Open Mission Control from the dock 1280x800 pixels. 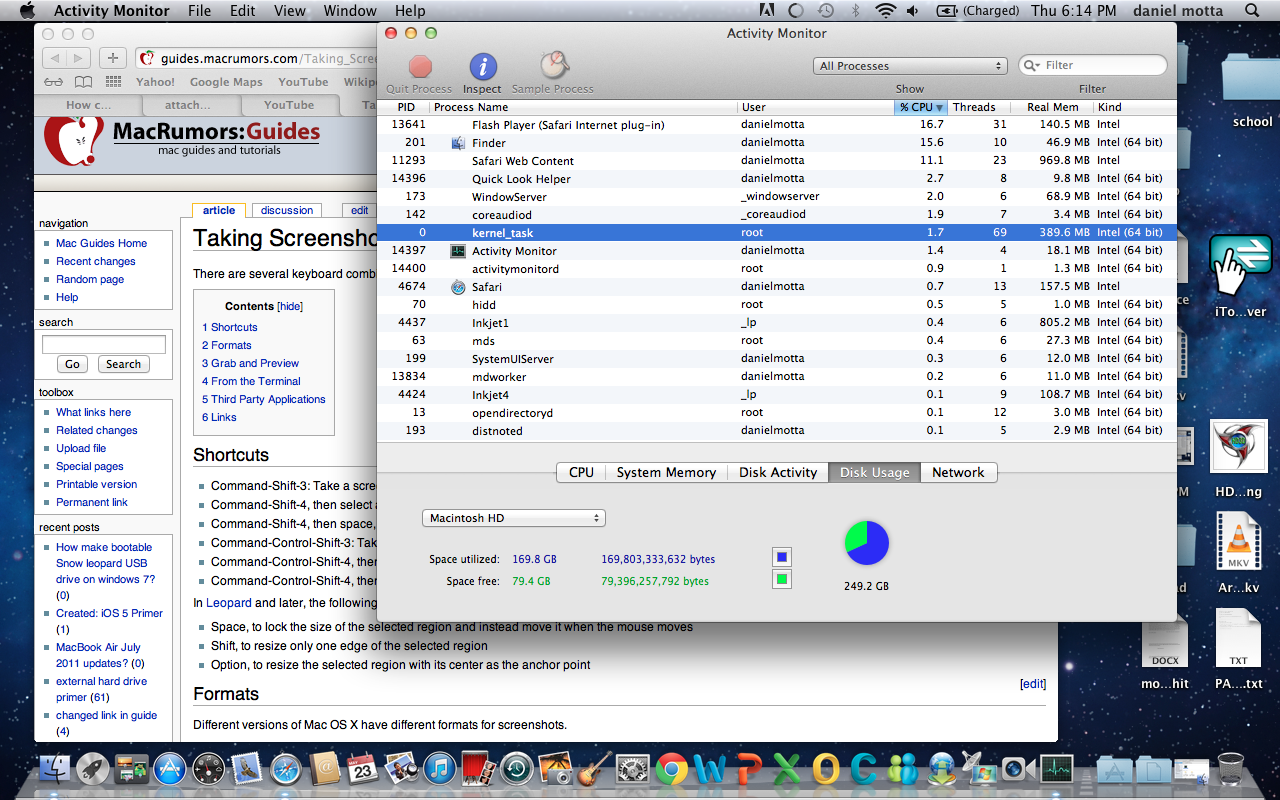tap(132, 769)
